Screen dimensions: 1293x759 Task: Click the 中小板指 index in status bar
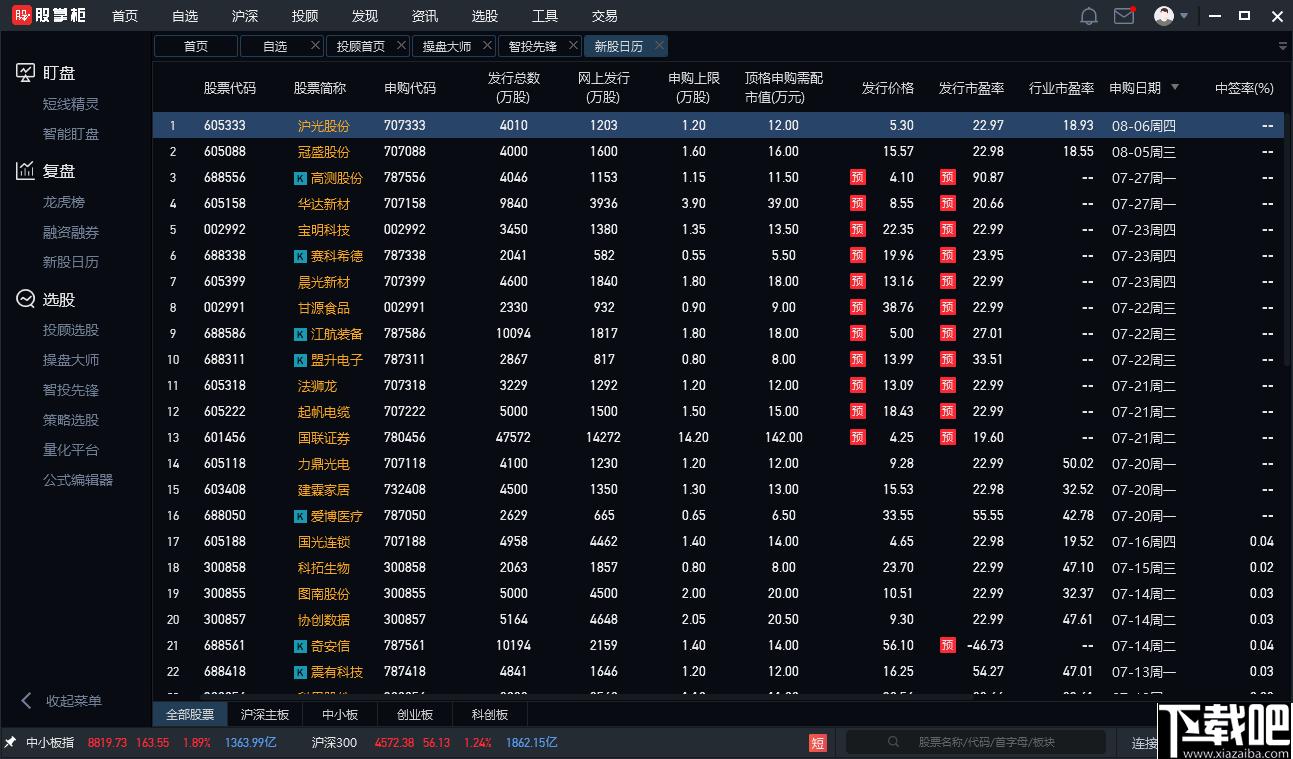pos(50,743)
